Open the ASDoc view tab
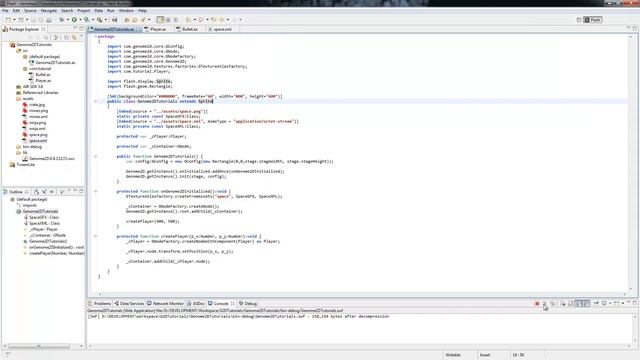The width and height of the screenshot is (640, 360). [x=196, y=304]
